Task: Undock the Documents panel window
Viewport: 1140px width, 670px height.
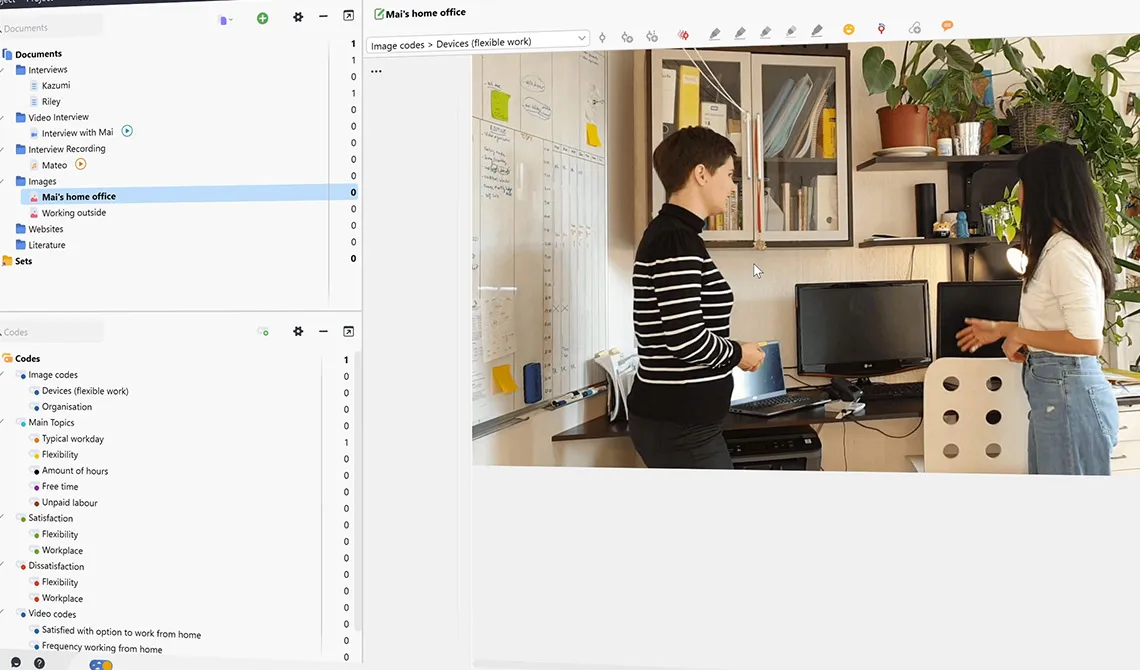Action: (x=348, y=16)
